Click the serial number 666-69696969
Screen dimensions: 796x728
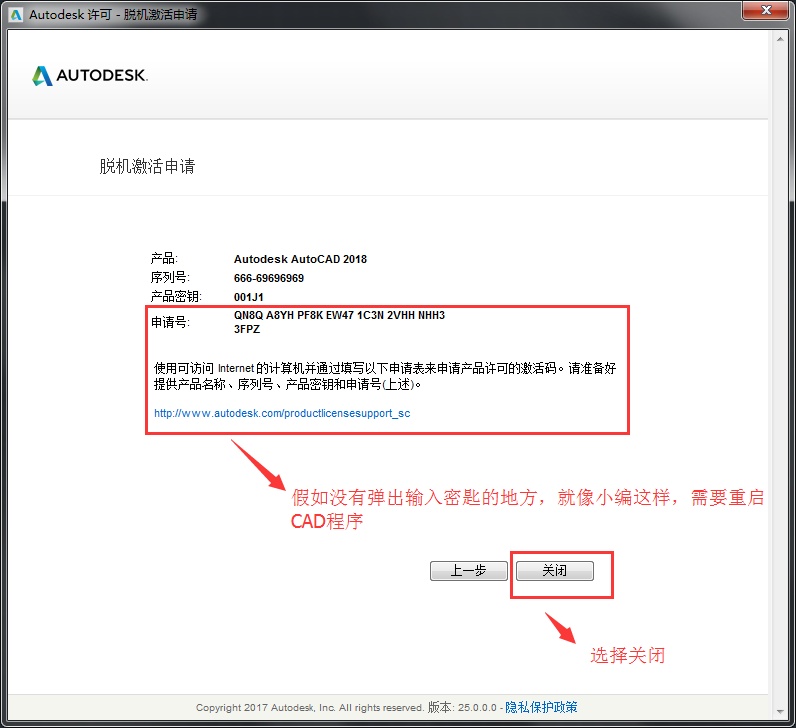click(x=269, y=278)
